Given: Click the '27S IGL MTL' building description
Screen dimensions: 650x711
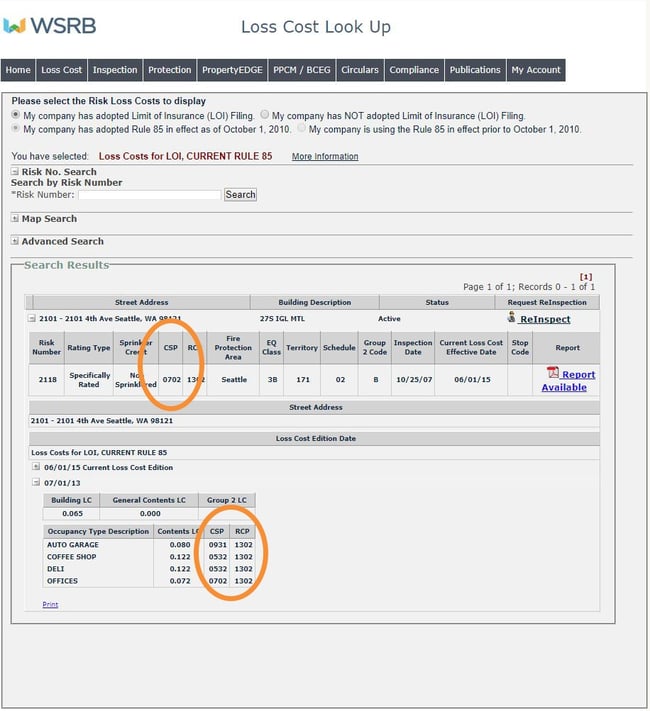Looking at the screenshot, I should pyautogui.click(x=282, y=319).
